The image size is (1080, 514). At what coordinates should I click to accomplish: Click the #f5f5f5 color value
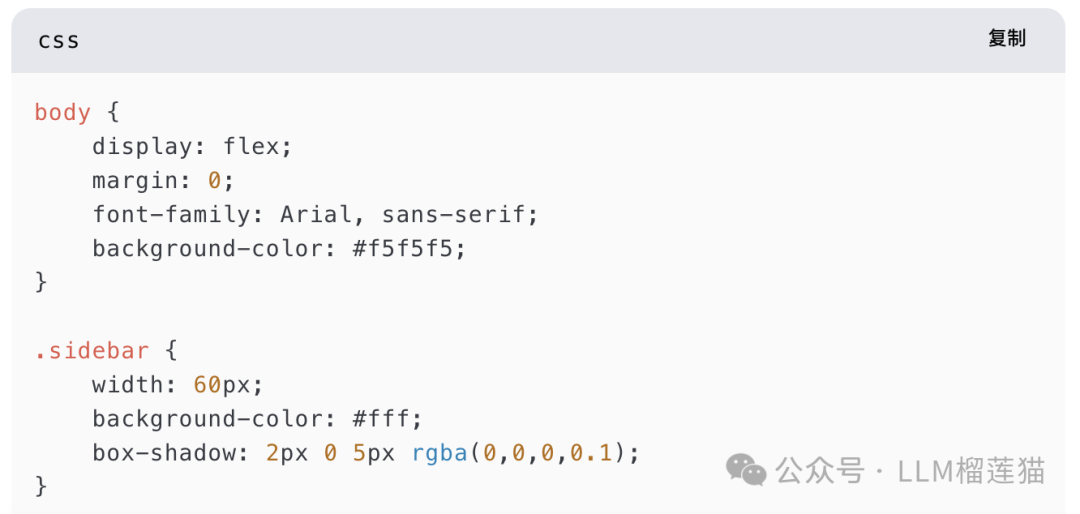click(x=409, y=248)
